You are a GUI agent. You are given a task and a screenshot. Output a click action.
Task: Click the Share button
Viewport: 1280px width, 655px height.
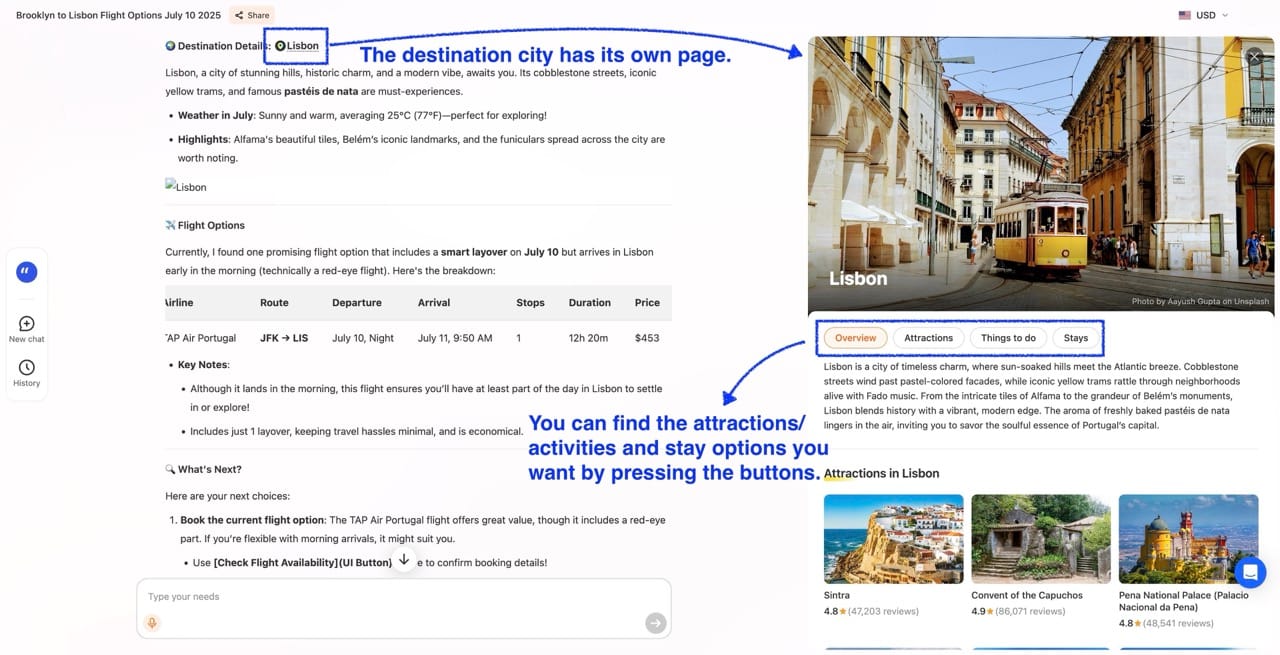[251, 15]
